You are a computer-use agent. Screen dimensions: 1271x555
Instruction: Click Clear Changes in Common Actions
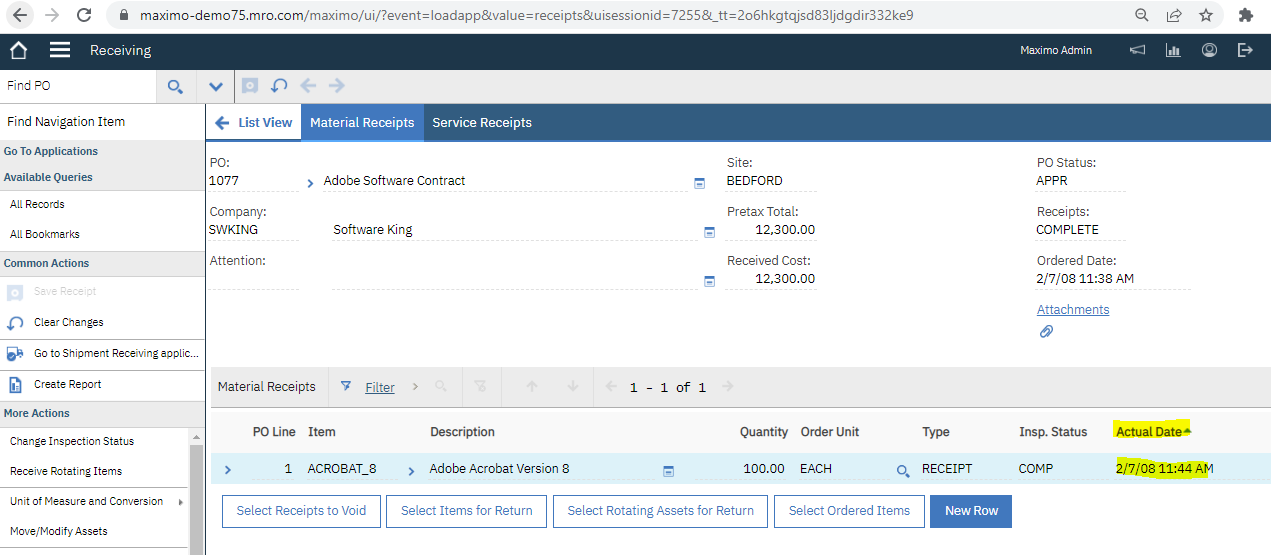(x=68, y=322)
